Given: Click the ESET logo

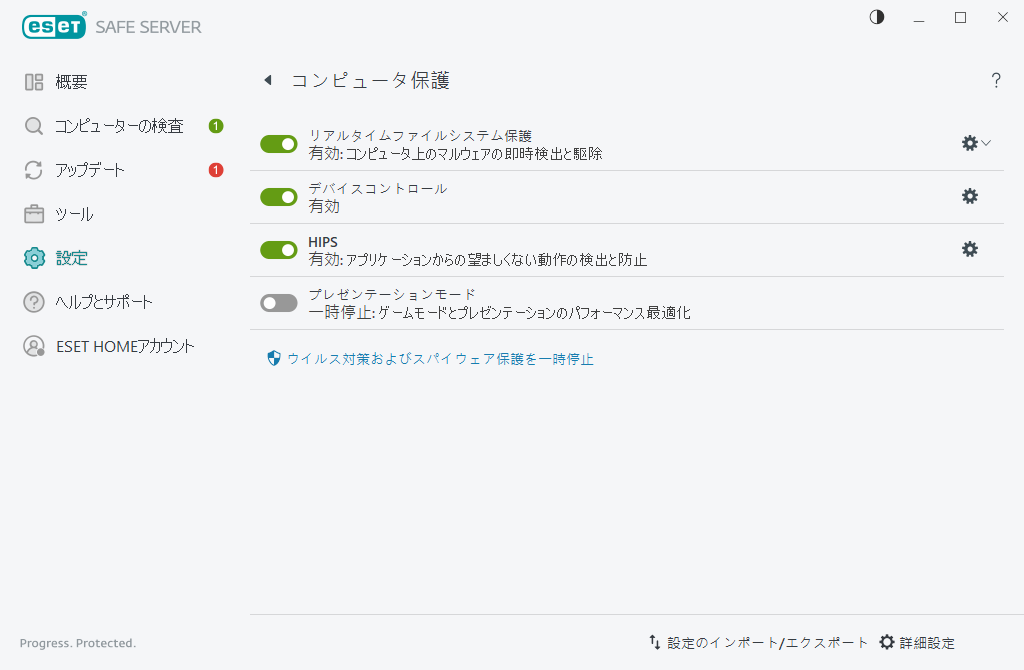Looking at the screenshot, I should coord(54,25).
